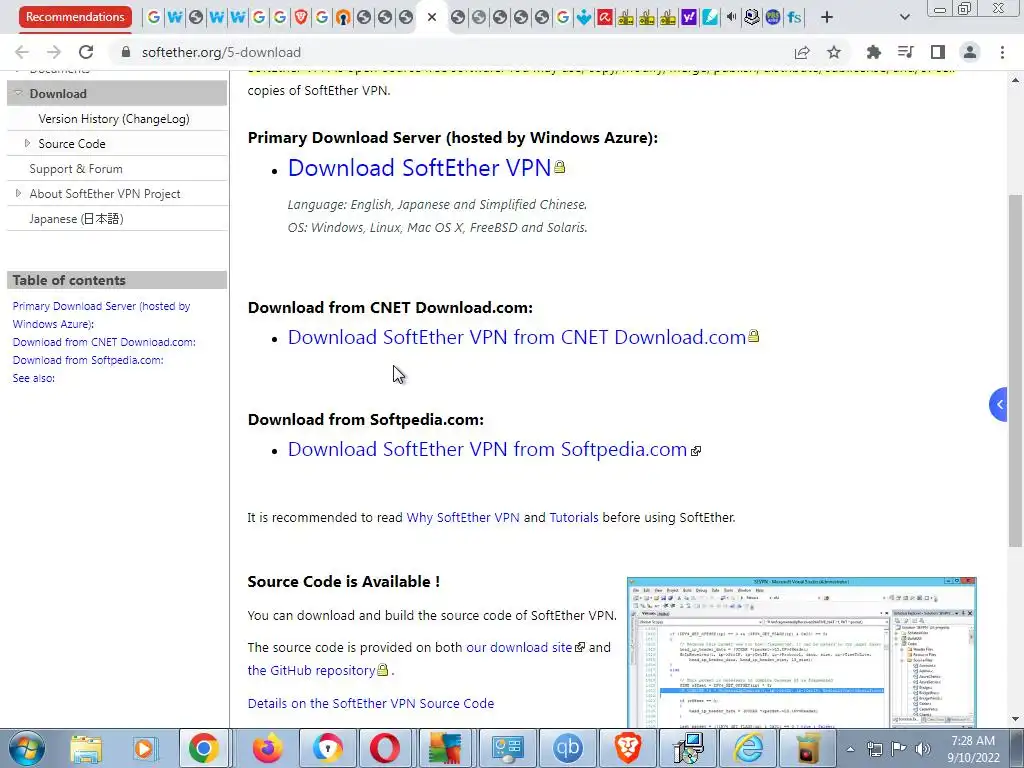Reload the softether.org page

(x=86, y=52)
